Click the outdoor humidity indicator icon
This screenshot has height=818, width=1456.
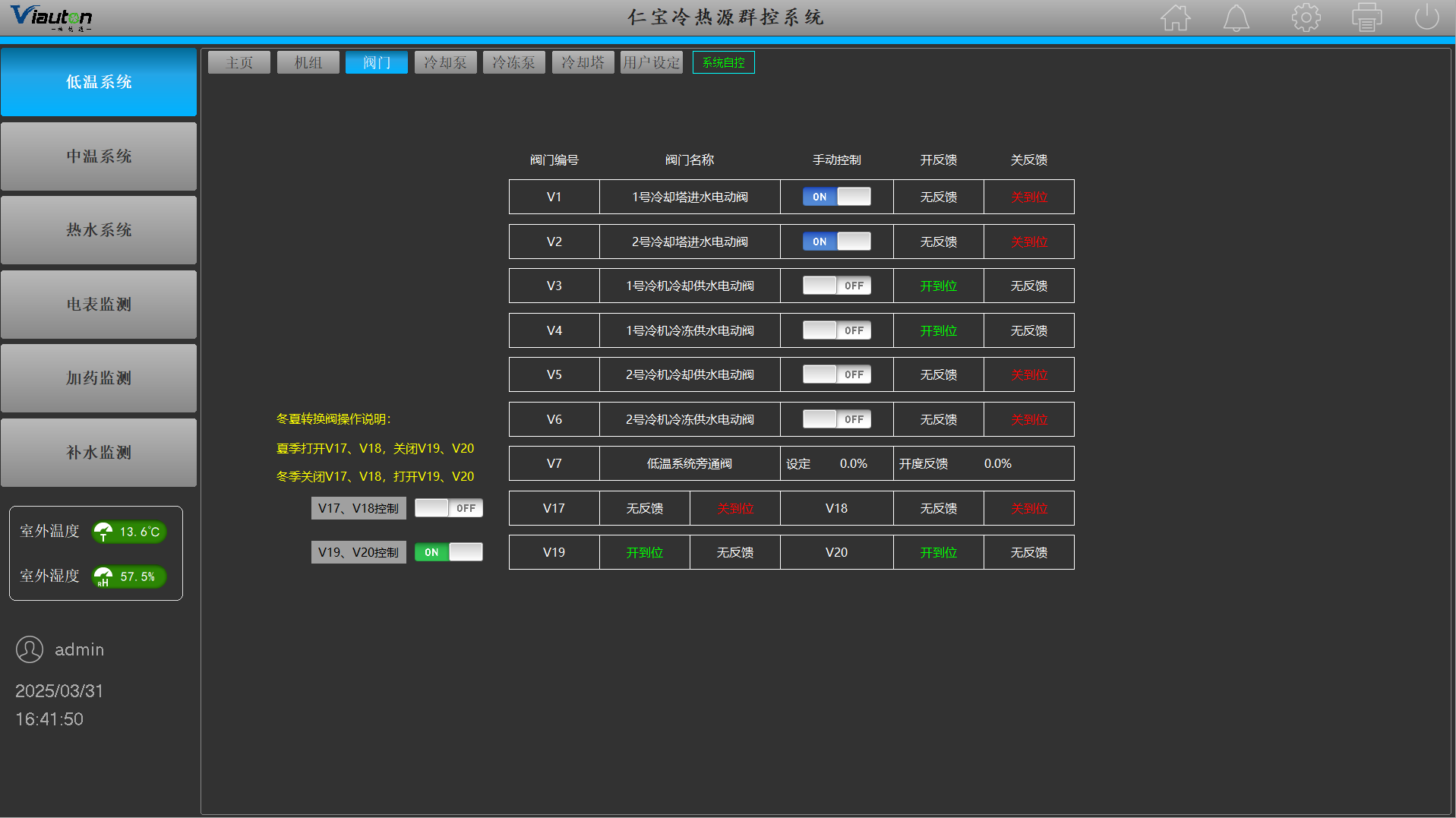pos(103,577)
